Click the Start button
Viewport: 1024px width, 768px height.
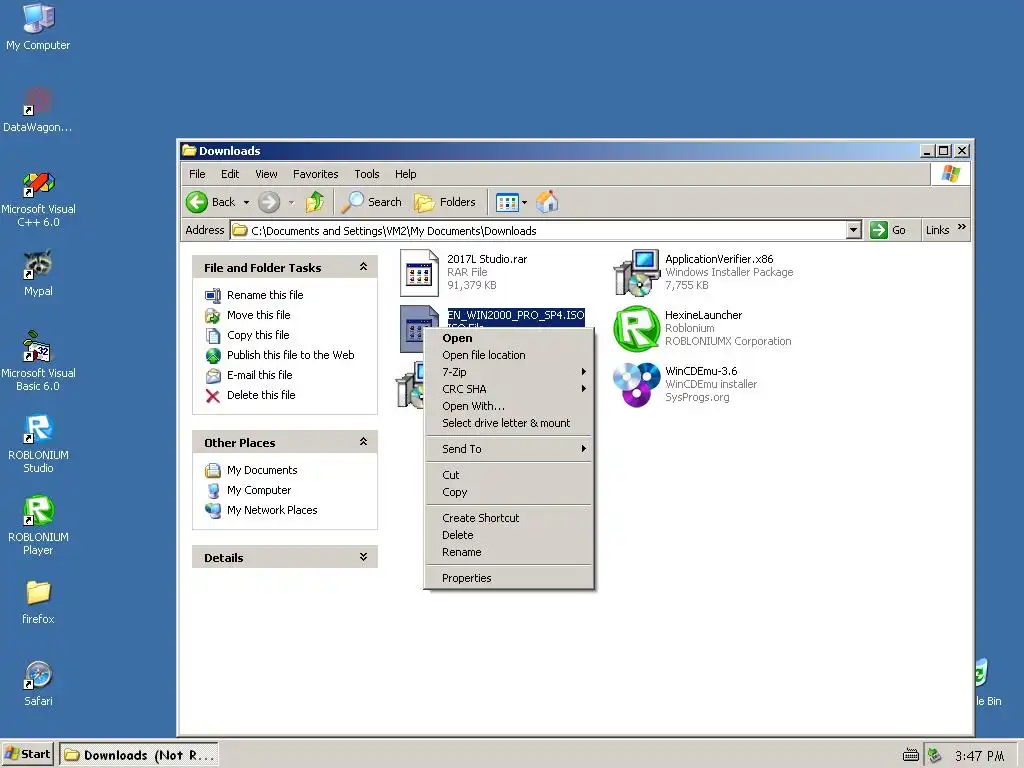(27, 755)
